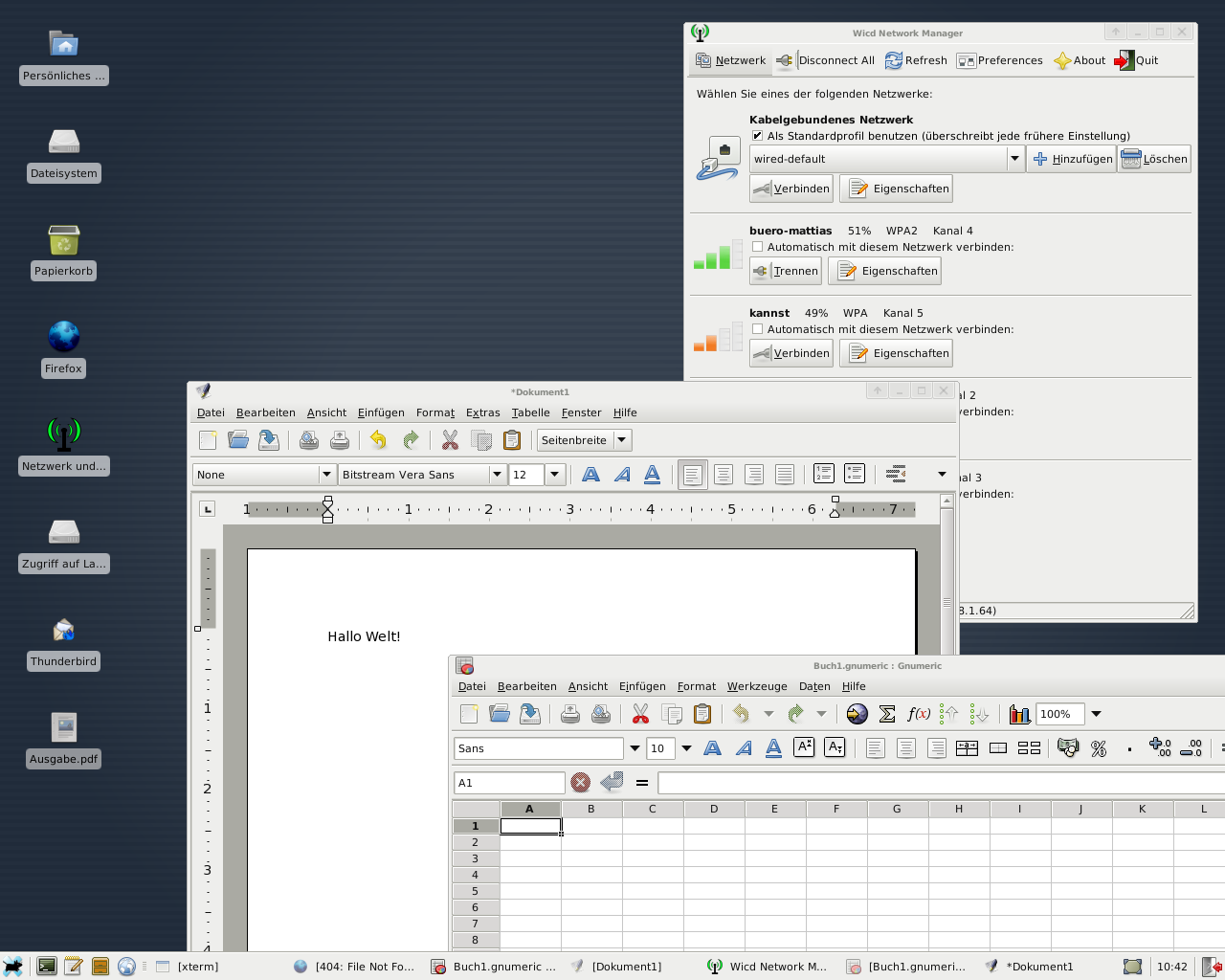Enable automatic connection for buero-mattias
Viewport: 1225px width, 980px height.
[x=757, y=247]
